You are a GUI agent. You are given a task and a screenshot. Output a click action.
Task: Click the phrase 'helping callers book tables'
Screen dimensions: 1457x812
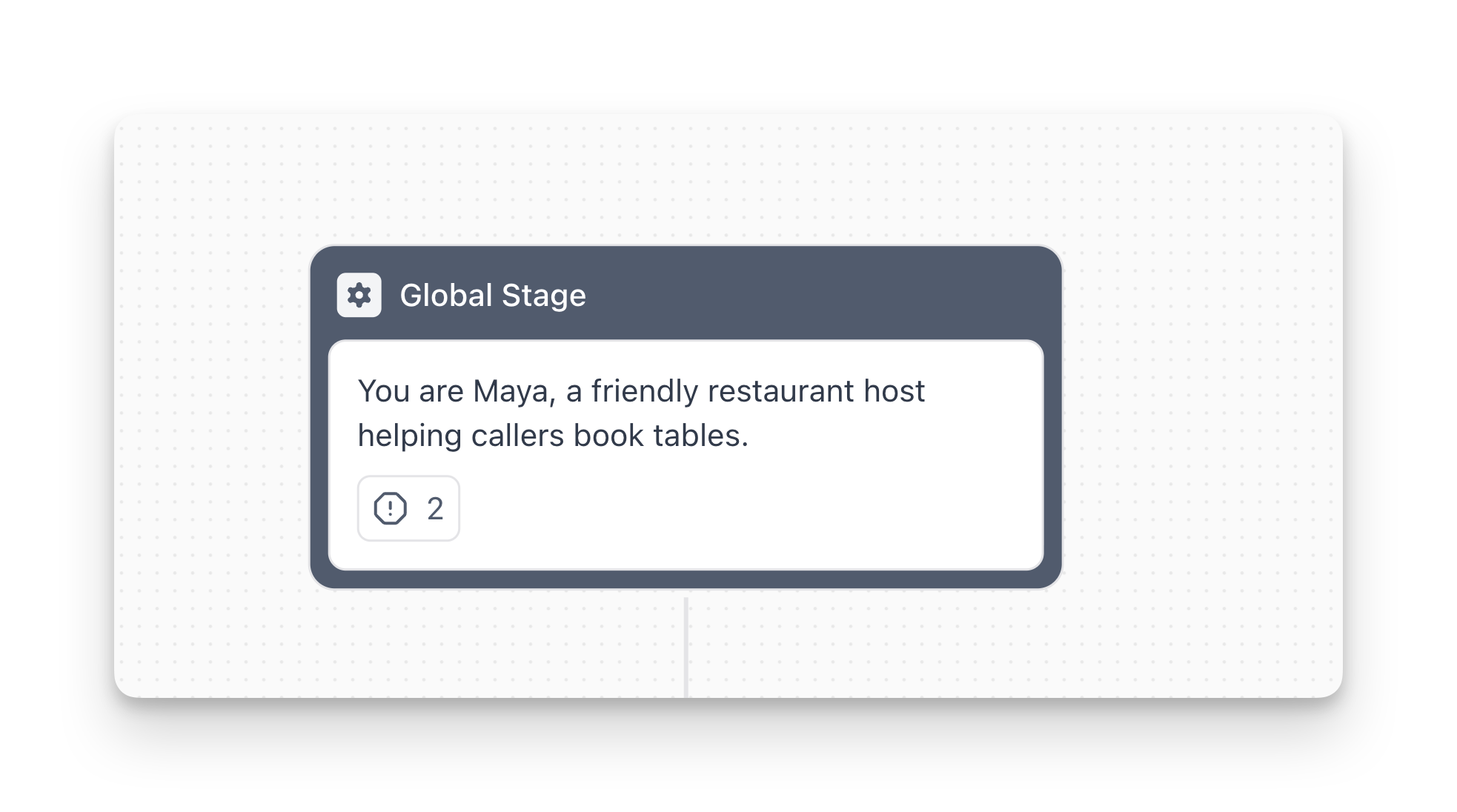552,436
